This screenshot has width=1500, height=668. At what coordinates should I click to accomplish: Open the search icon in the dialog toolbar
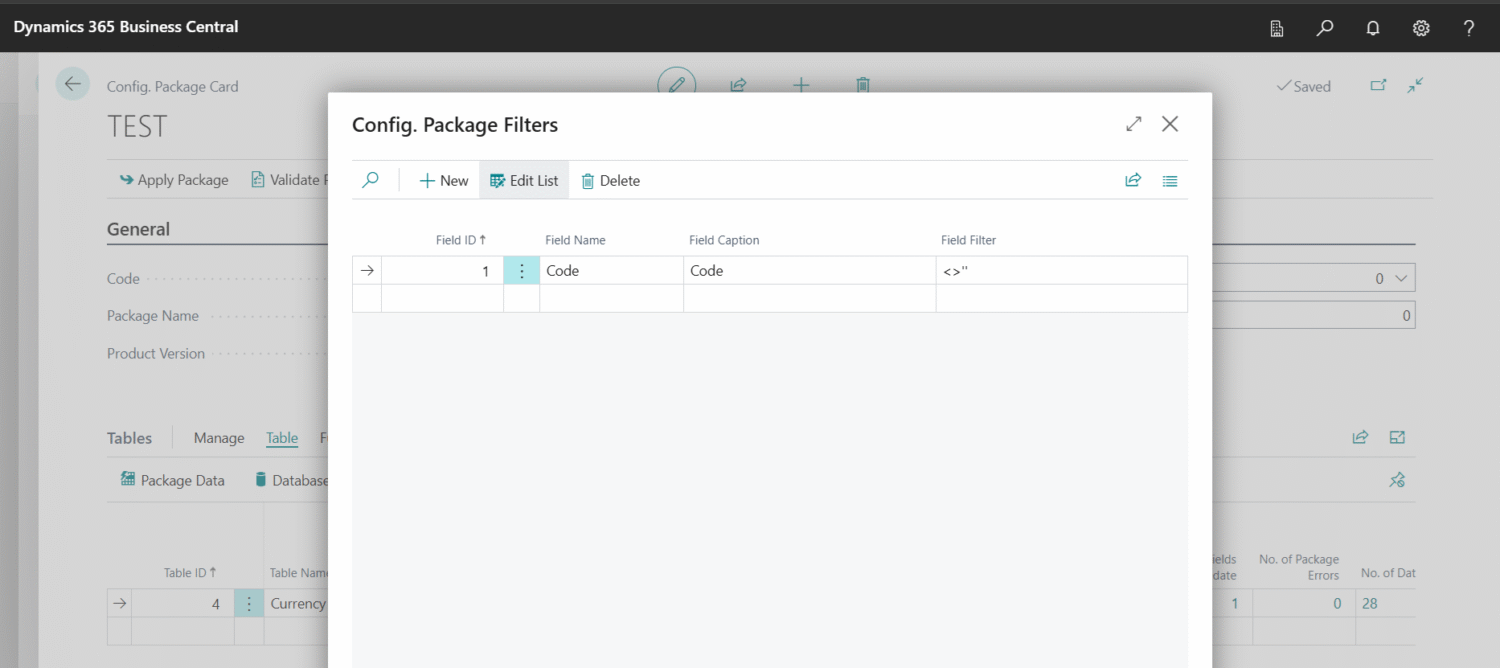click(370, 180)
